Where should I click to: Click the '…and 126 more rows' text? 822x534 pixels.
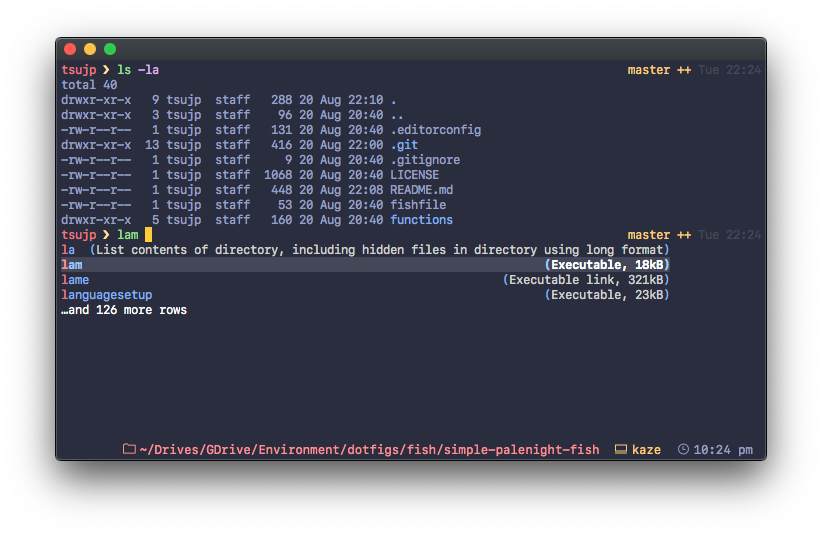click(124, 310)
